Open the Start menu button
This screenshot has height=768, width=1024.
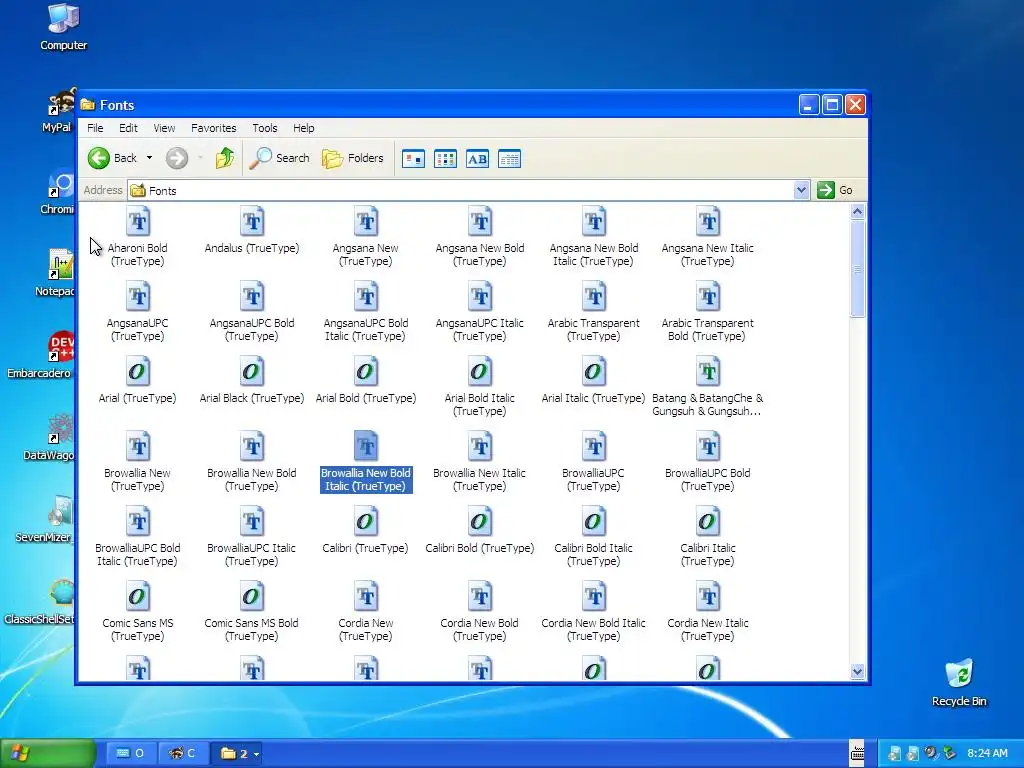pyautogui.click(x=47, y=754)
